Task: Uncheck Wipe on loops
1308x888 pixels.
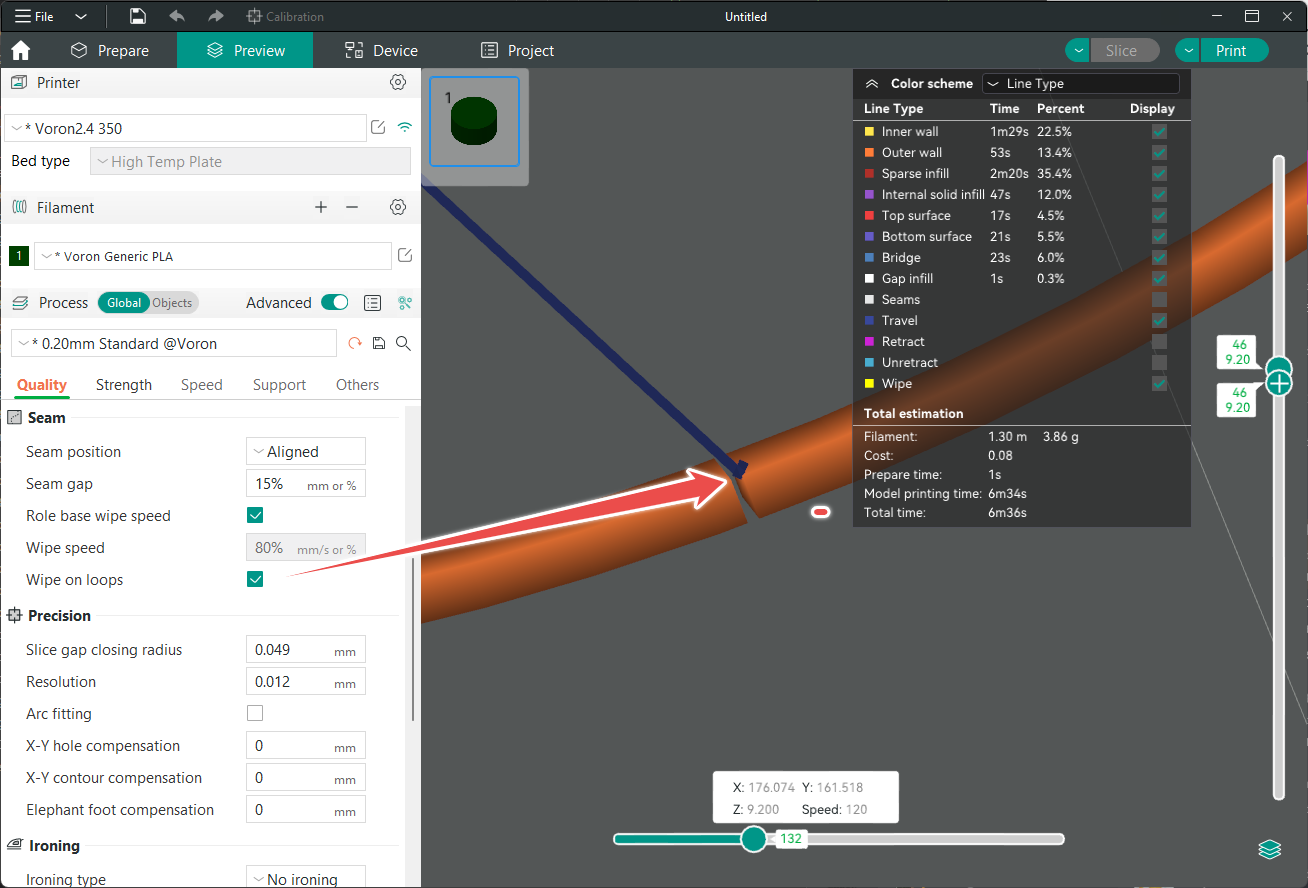Action: [x=255, y=579]
